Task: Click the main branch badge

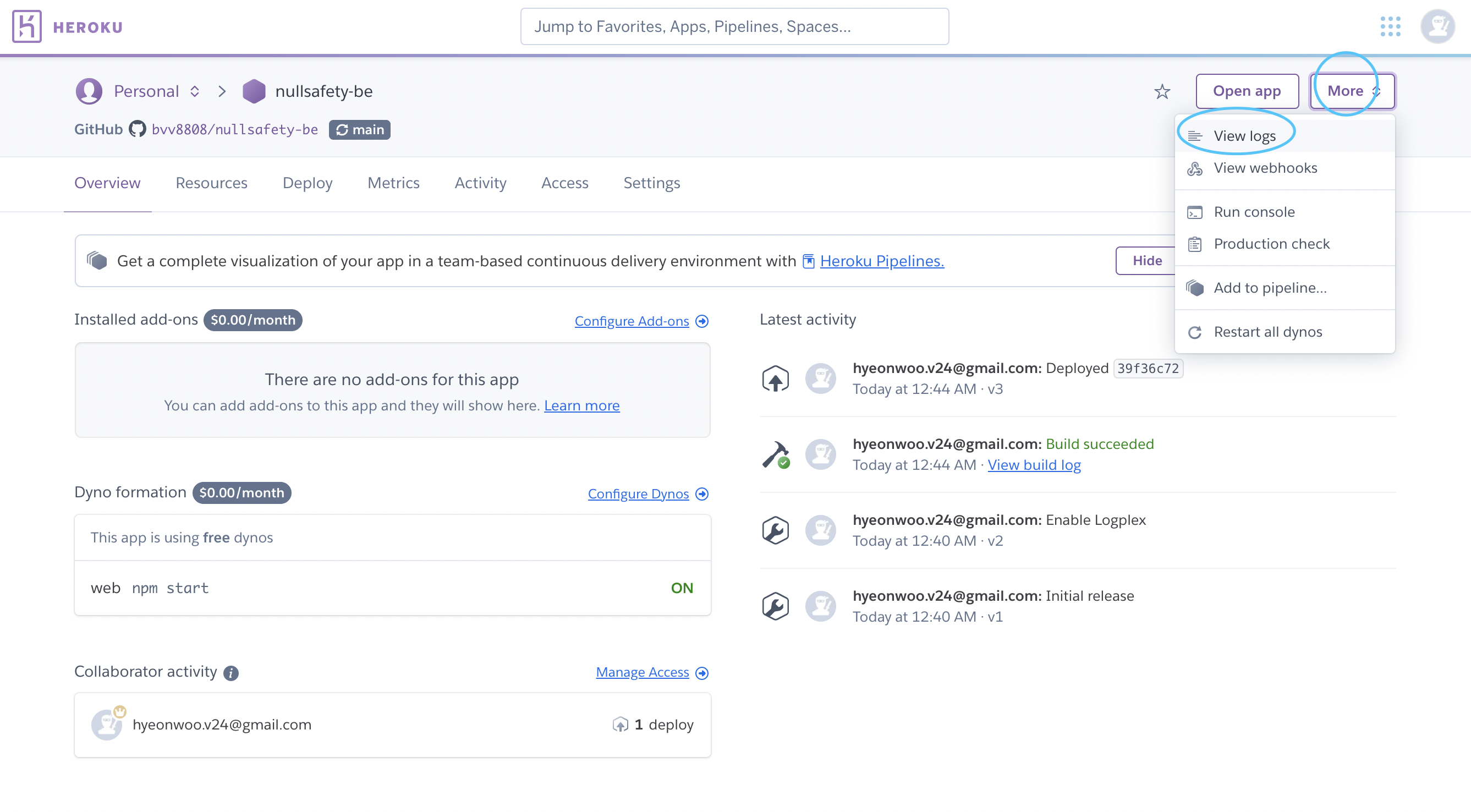Action: tap(360, 130)
